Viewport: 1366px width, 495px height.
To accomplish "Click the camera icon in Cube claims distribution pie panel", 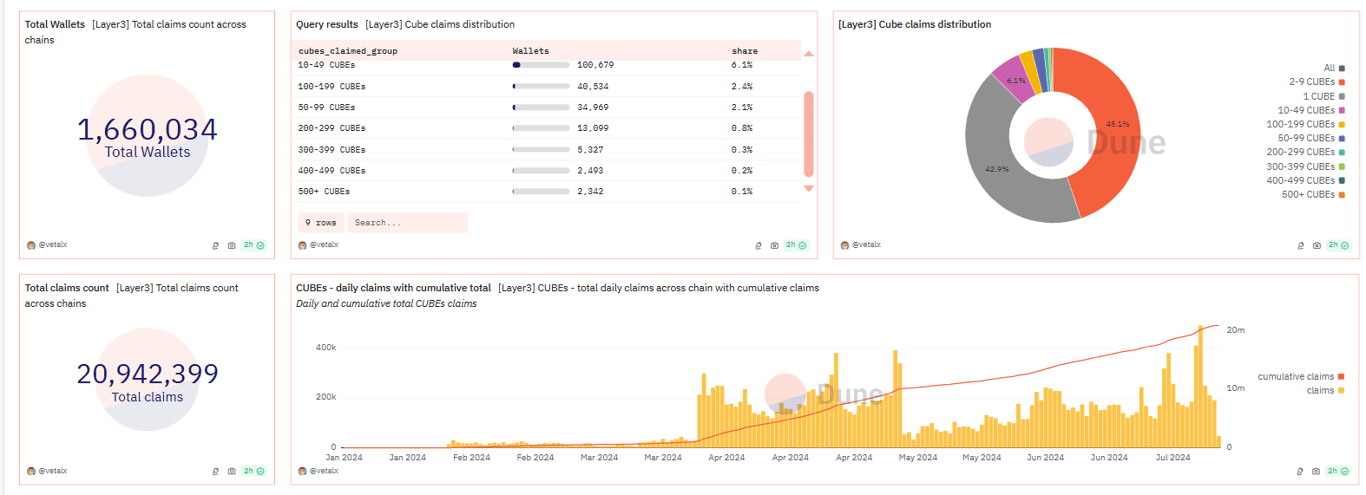I will click(1317, 245).
